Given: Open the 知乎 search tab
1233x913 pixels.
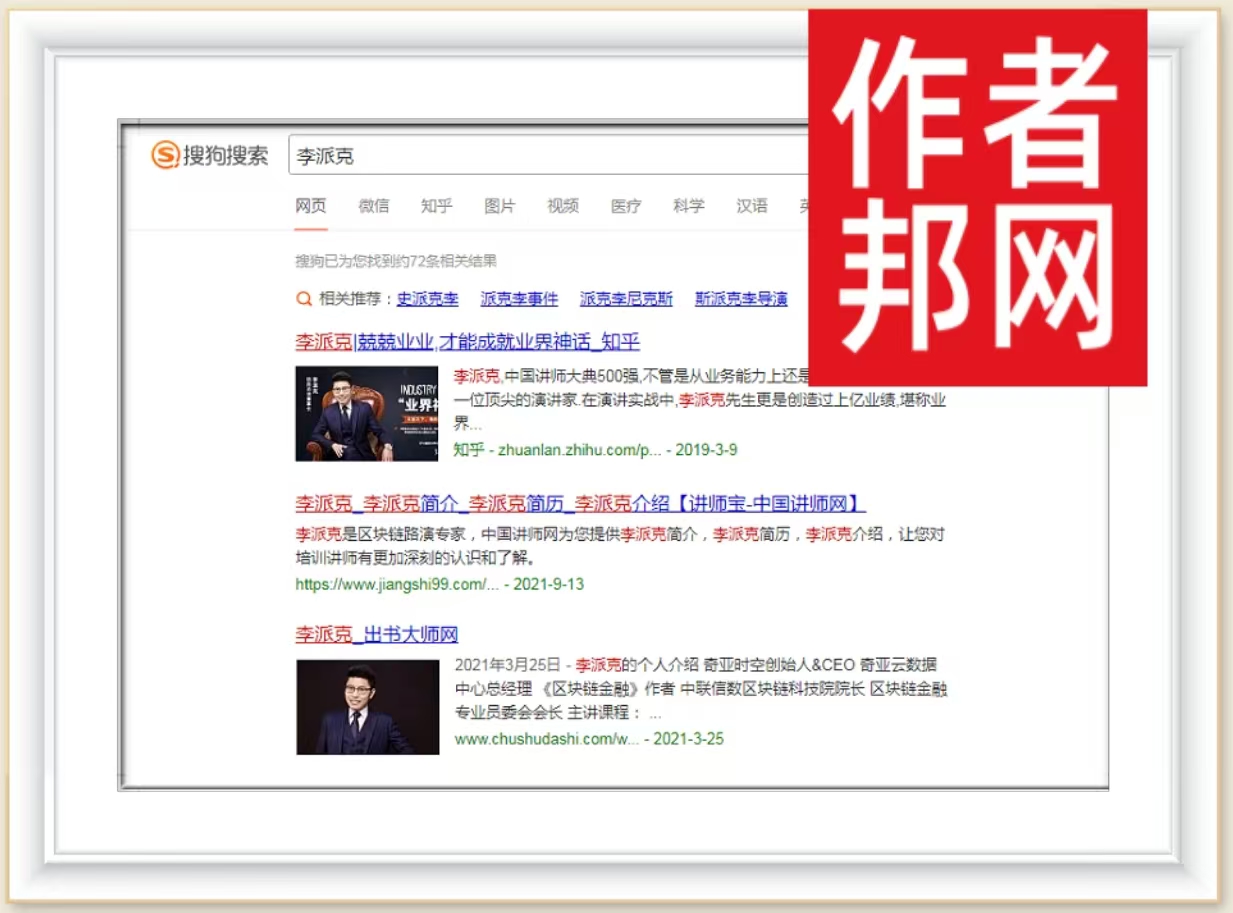Looking at the screenshot, I should coord(436,206).
